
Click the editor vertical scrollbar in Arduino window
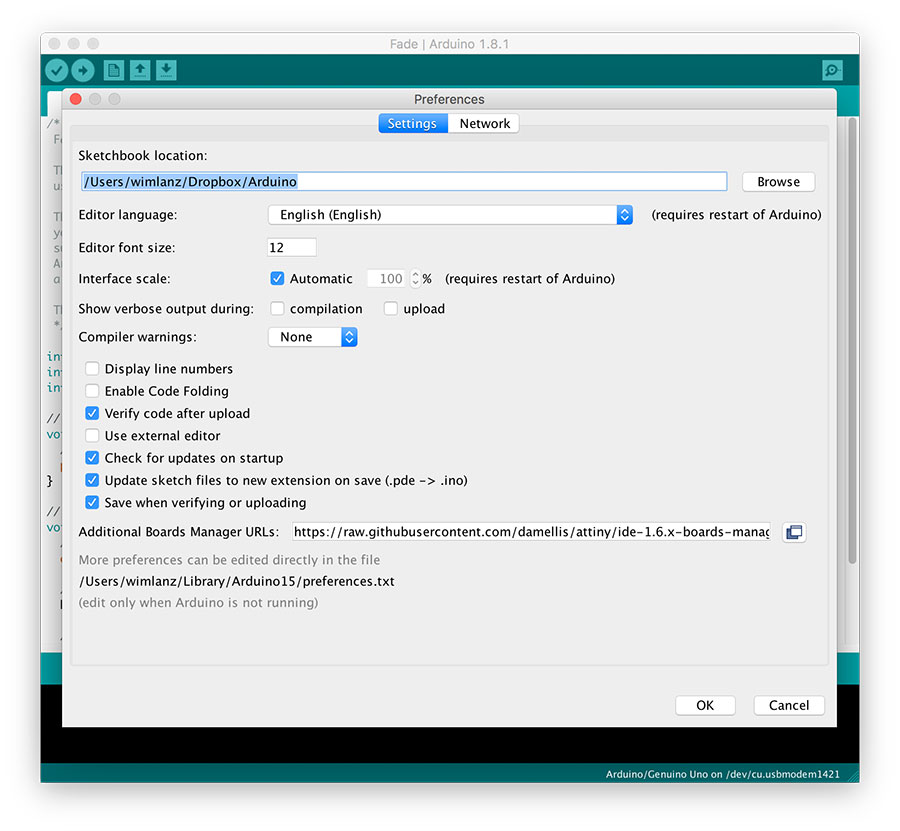point(852,341)
